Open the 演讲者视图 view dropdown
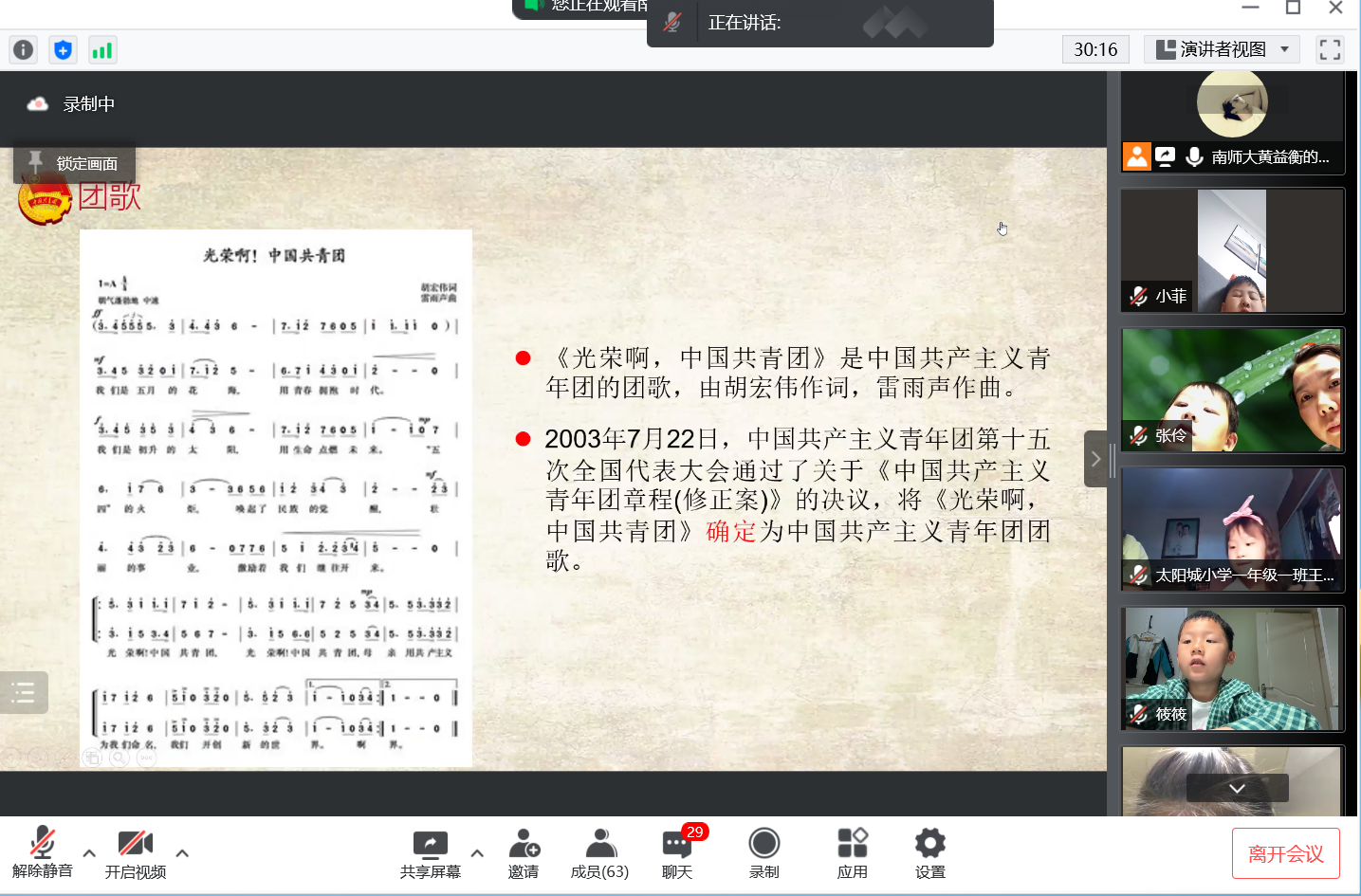The width and height of the screenshot is (1361, 896). coord(1222,49)
